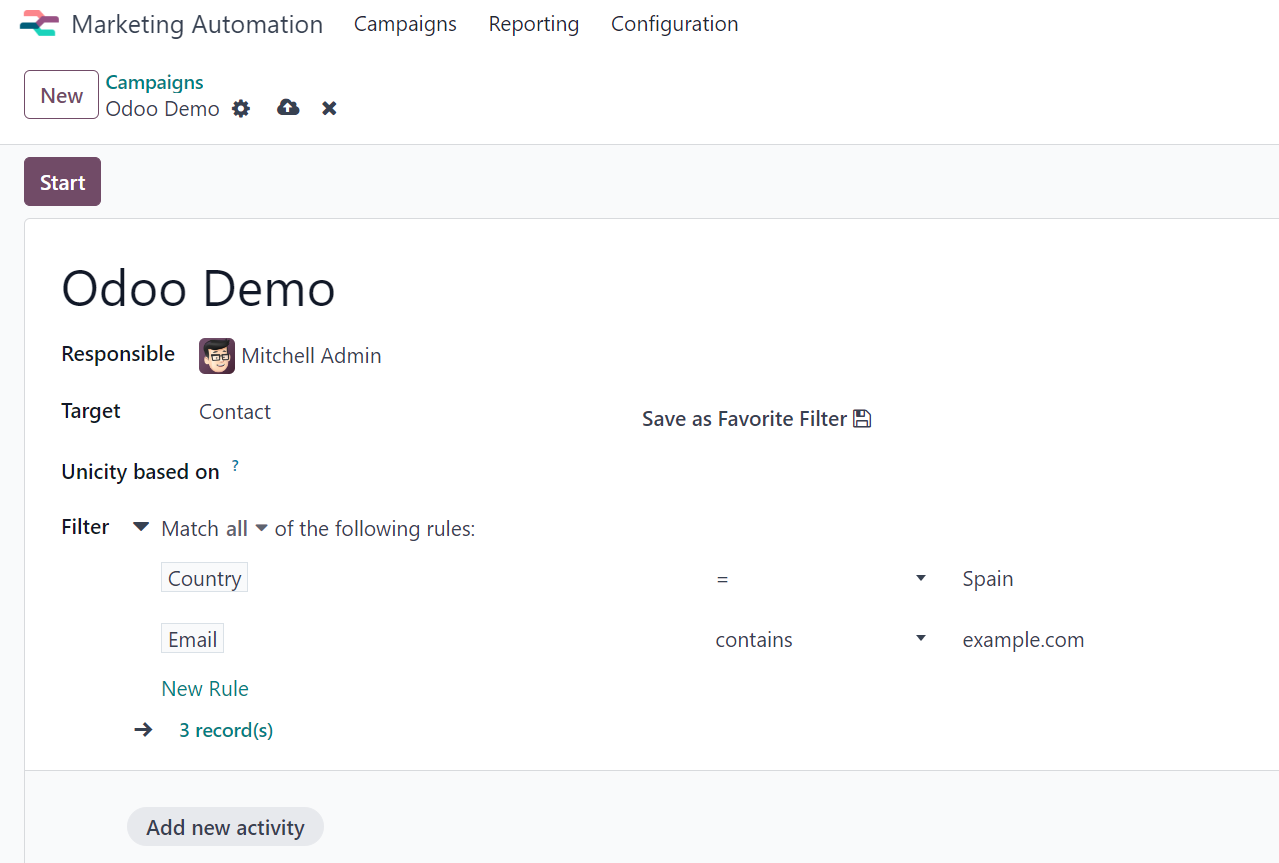Edit the Odoo Demo campaign title
Image resolution: width=1279 pixels, height=863 pixels.
[198, 289]
